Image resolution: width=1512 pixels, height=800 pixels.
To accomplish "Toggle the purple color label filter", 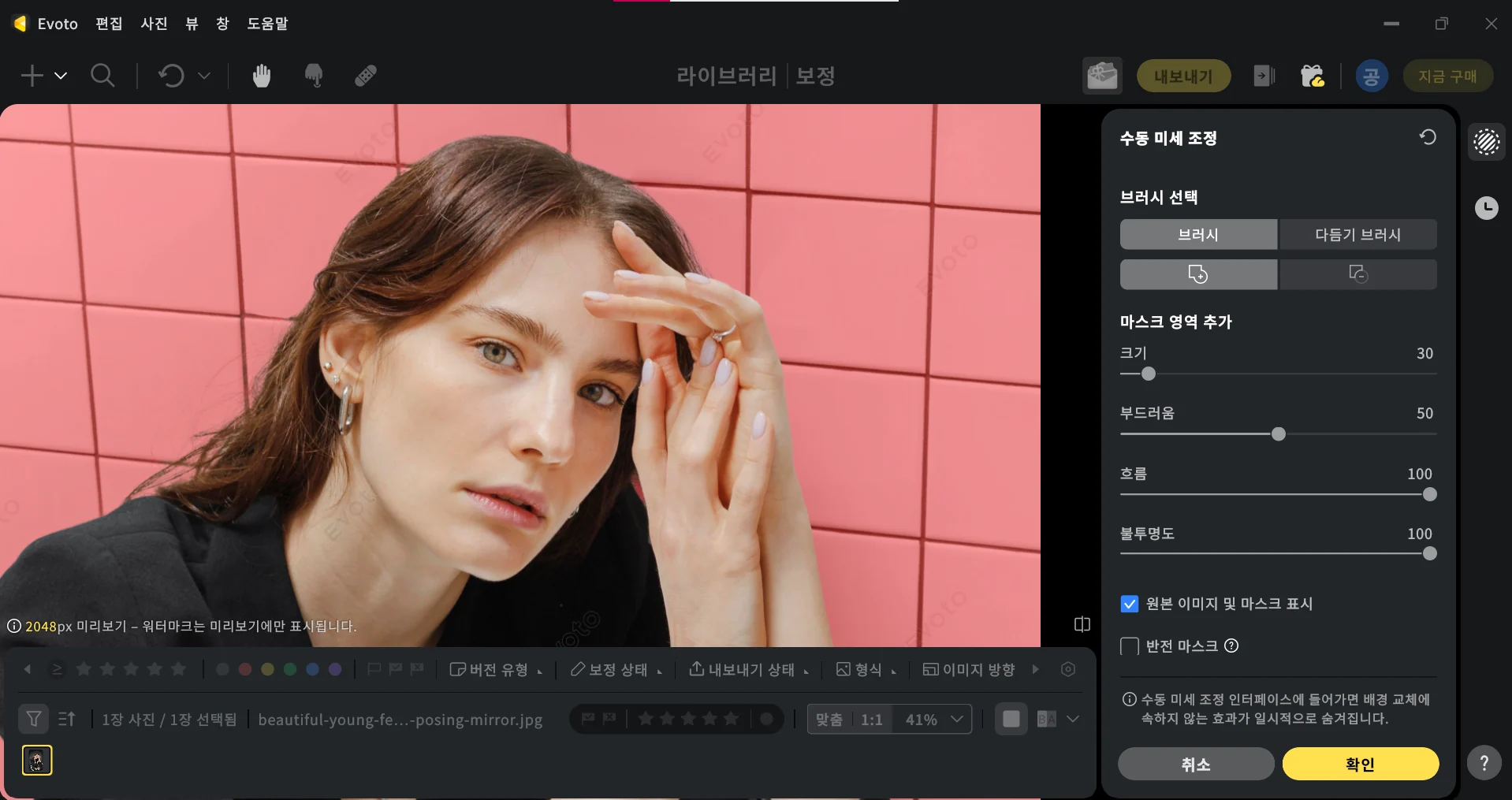I will (335, 669).
